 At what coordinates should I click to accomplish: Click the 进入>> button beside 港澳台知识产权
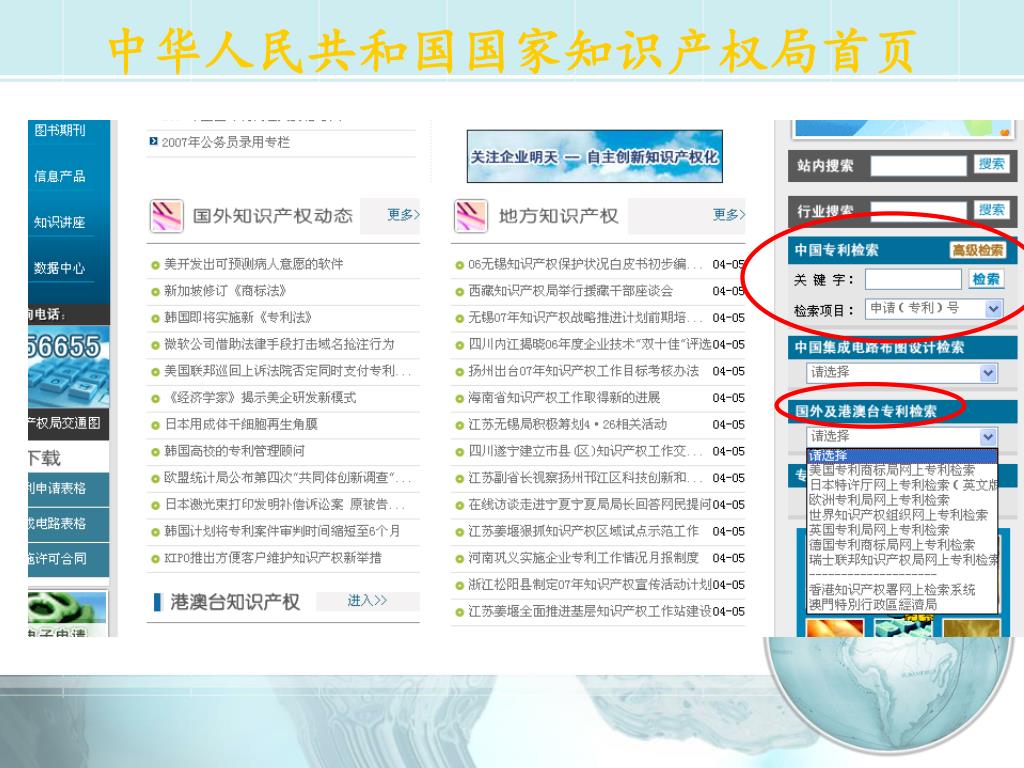point(367,601)
